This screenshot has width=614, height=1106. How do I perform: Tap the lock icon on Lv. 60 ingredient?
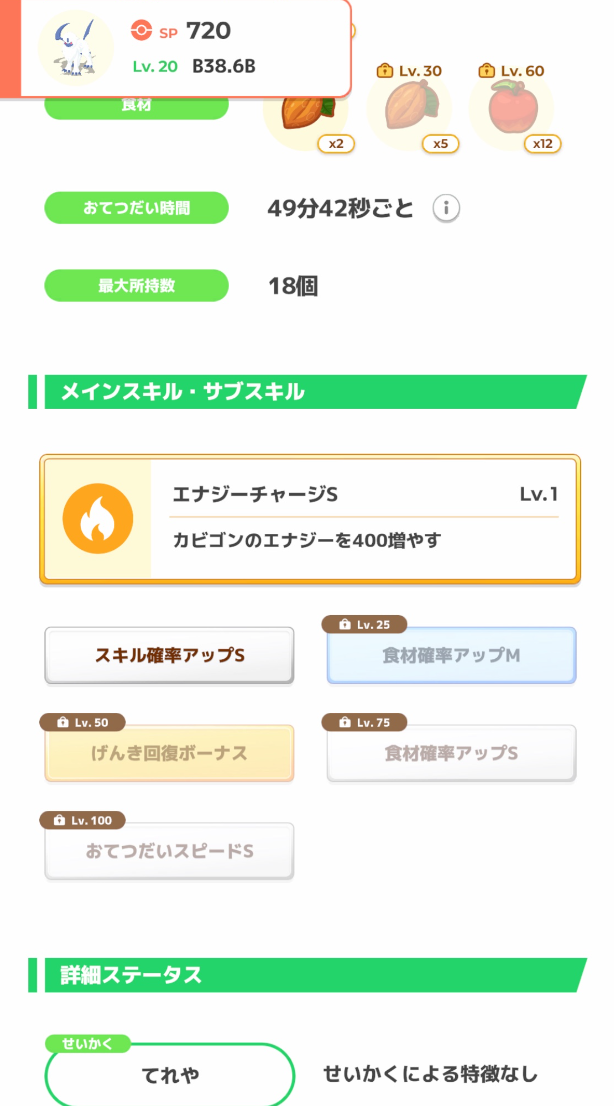coord(486,71)
